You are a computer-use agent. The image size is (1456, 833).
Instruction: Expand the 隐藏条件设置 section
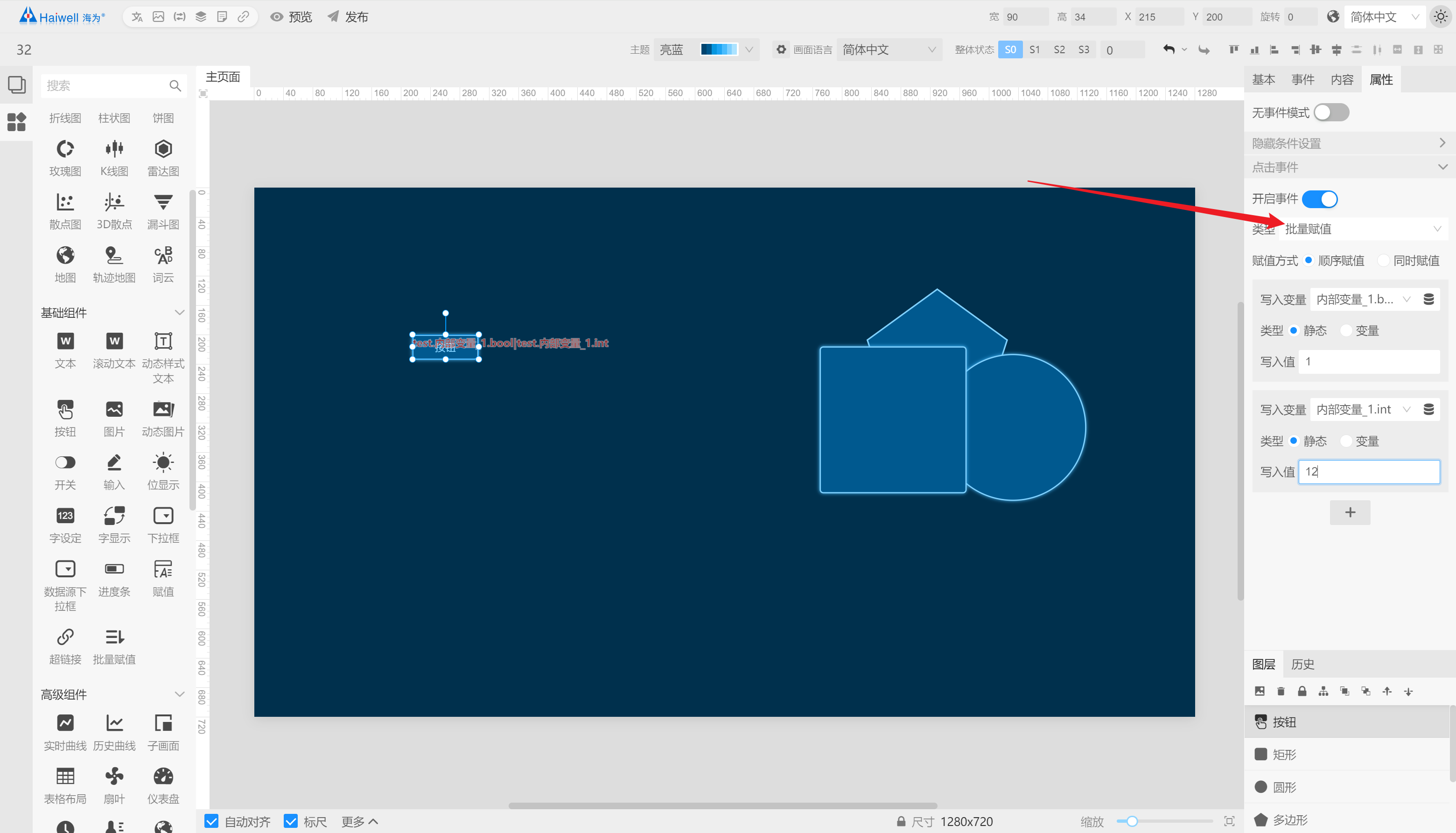1349,143
